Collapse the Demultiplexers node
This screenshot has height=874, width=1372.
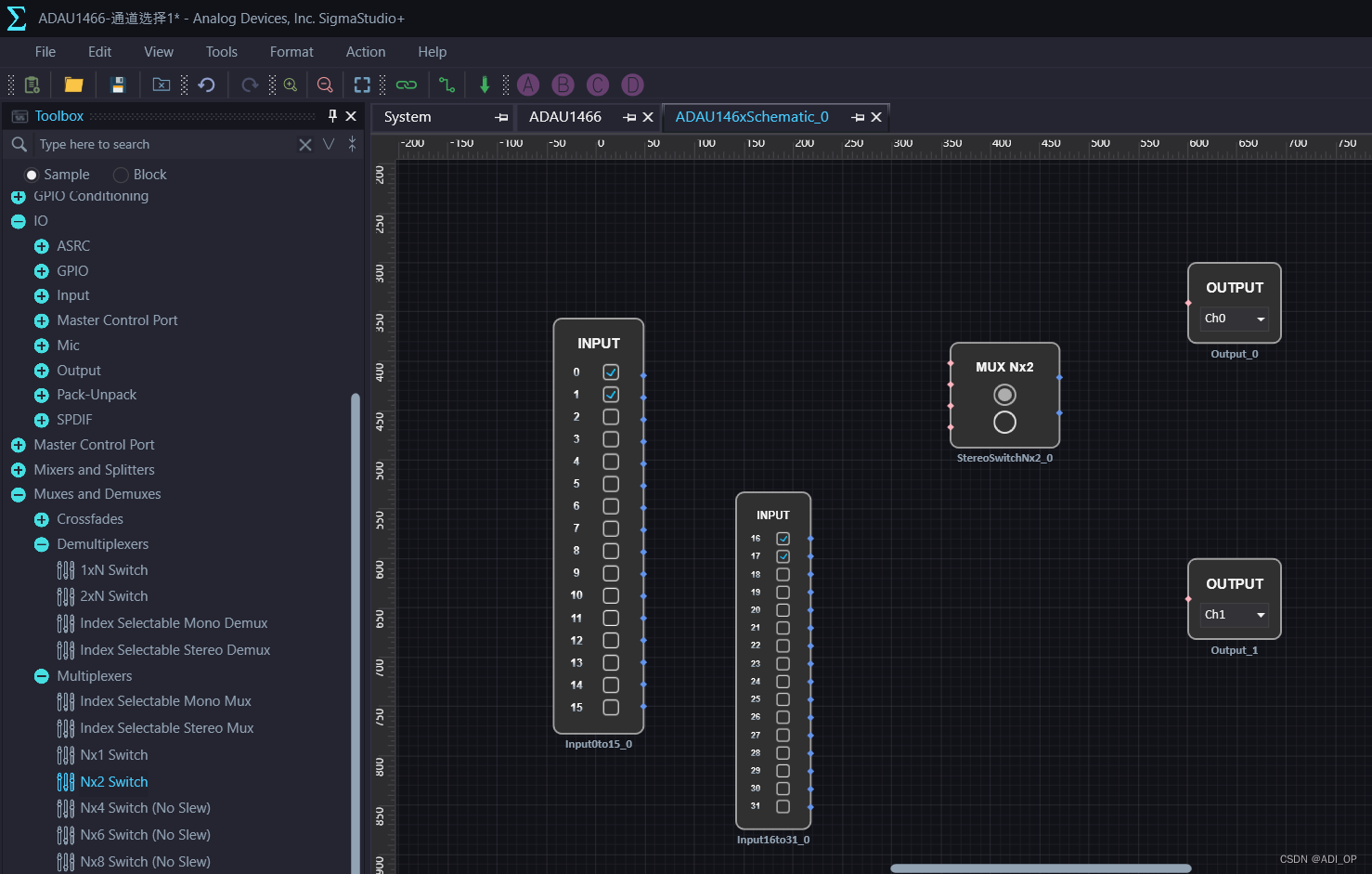coord(41,545)
